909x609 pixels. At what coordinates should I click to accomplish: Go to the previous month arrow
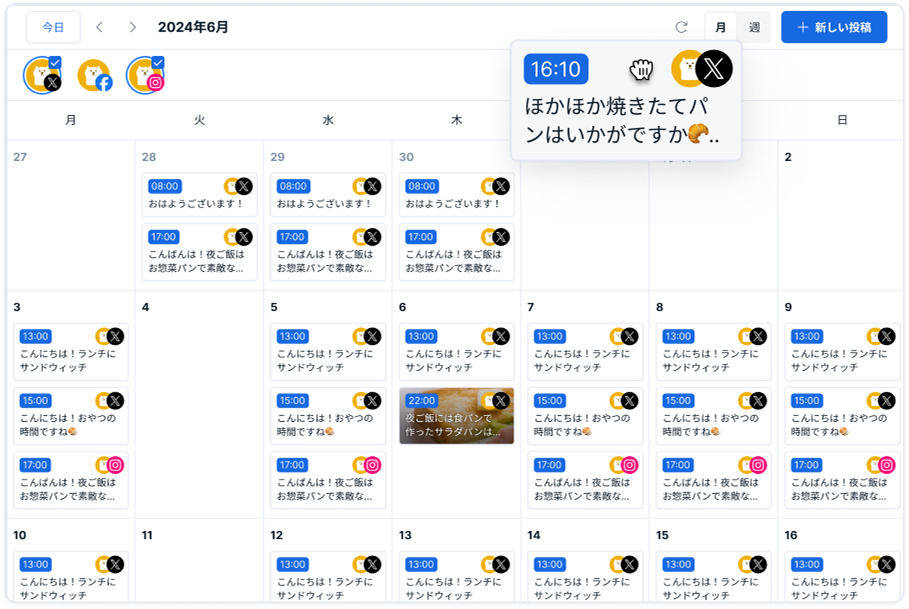pos(99,28)
